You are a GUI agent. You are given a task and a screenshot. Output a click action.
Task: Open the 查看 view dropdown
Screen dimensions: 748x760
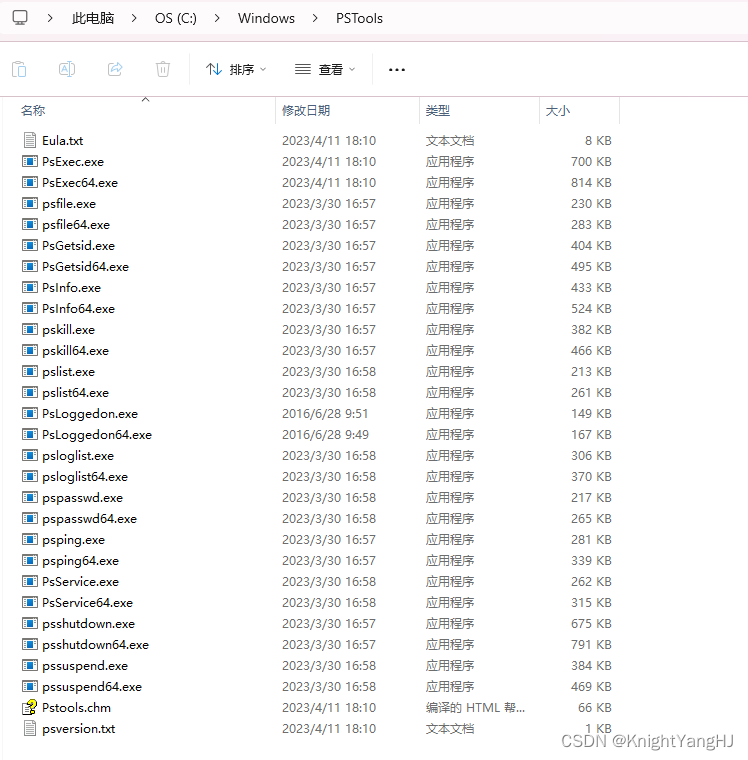[325, 69]
